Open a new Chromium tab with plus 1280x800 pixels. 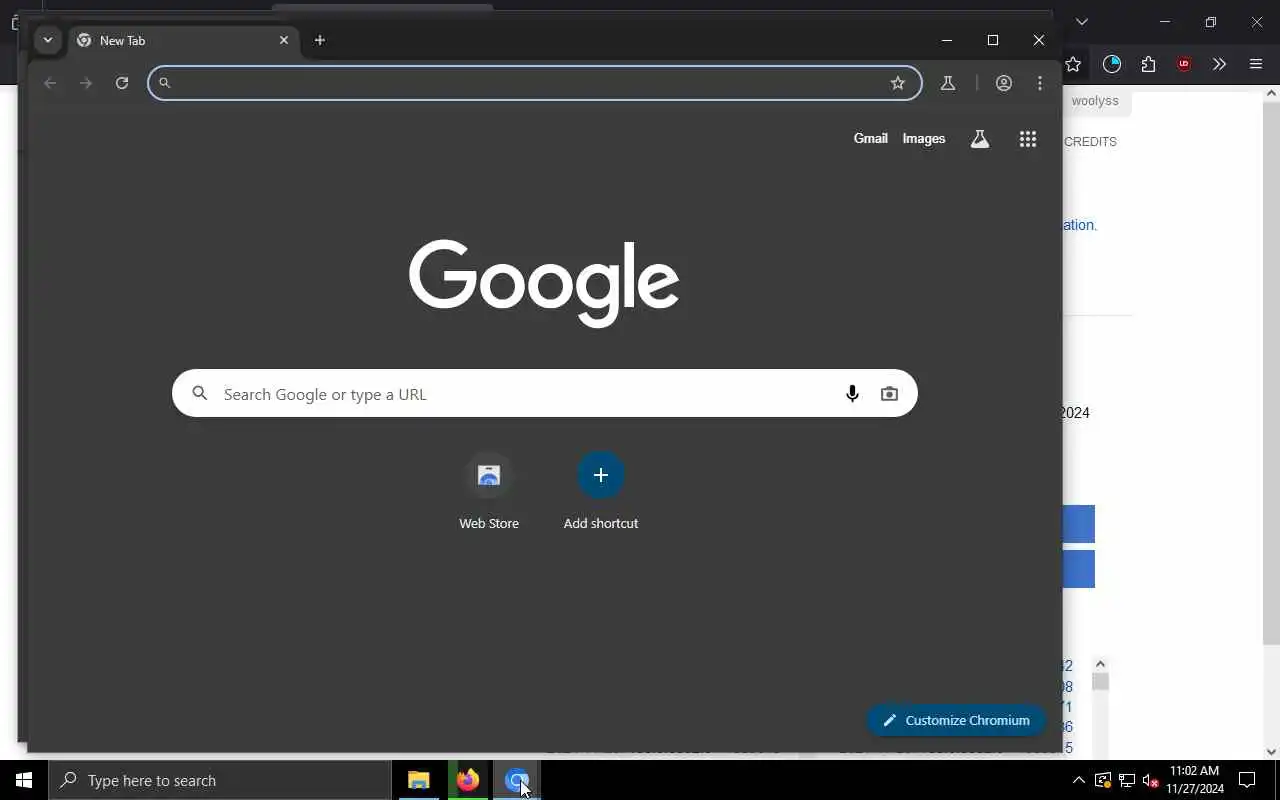(320, 40)
